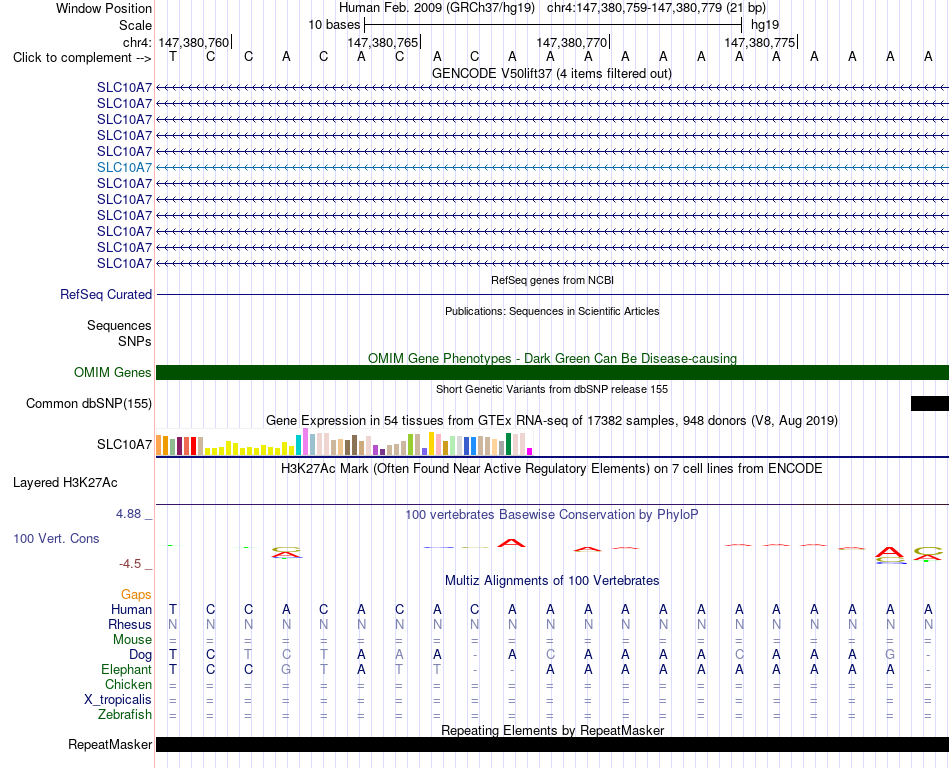Click the GTEx SLC10A7 expression bar chart

click(344, 442)
